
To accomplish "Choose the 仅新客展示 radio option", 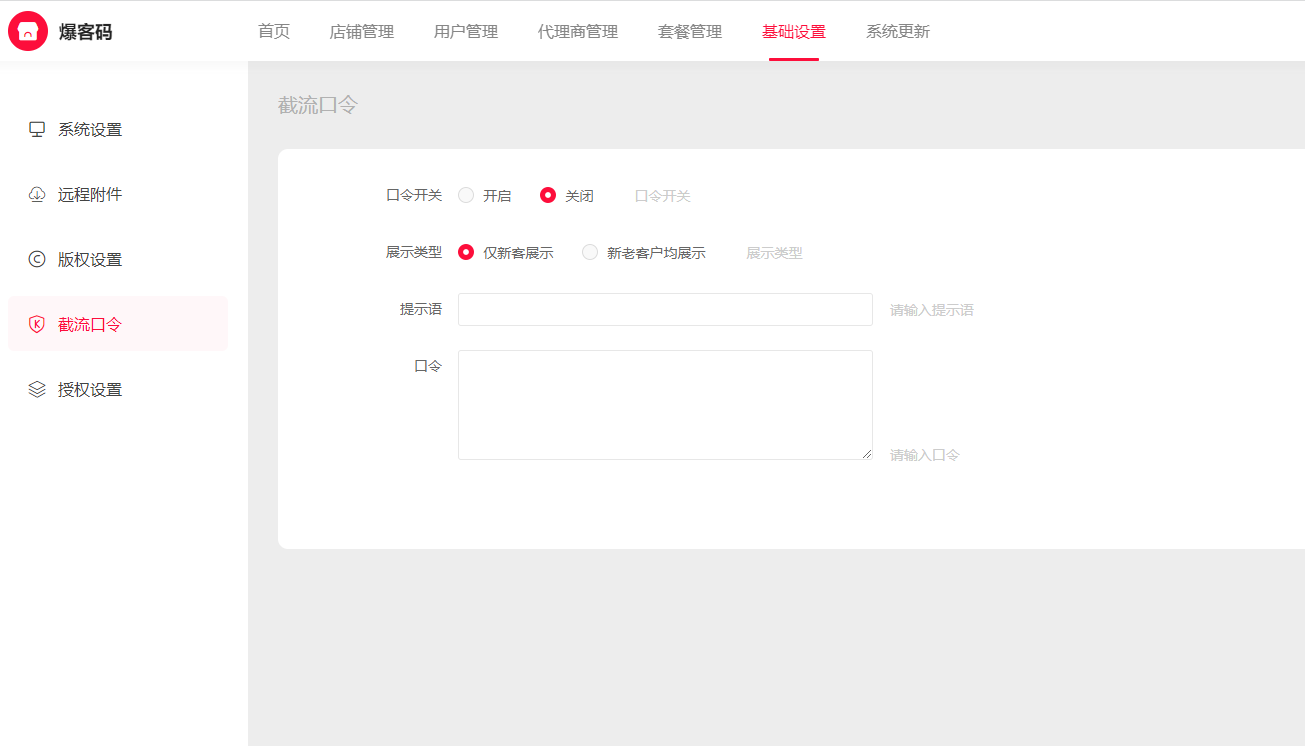I will tap(466, 252).
